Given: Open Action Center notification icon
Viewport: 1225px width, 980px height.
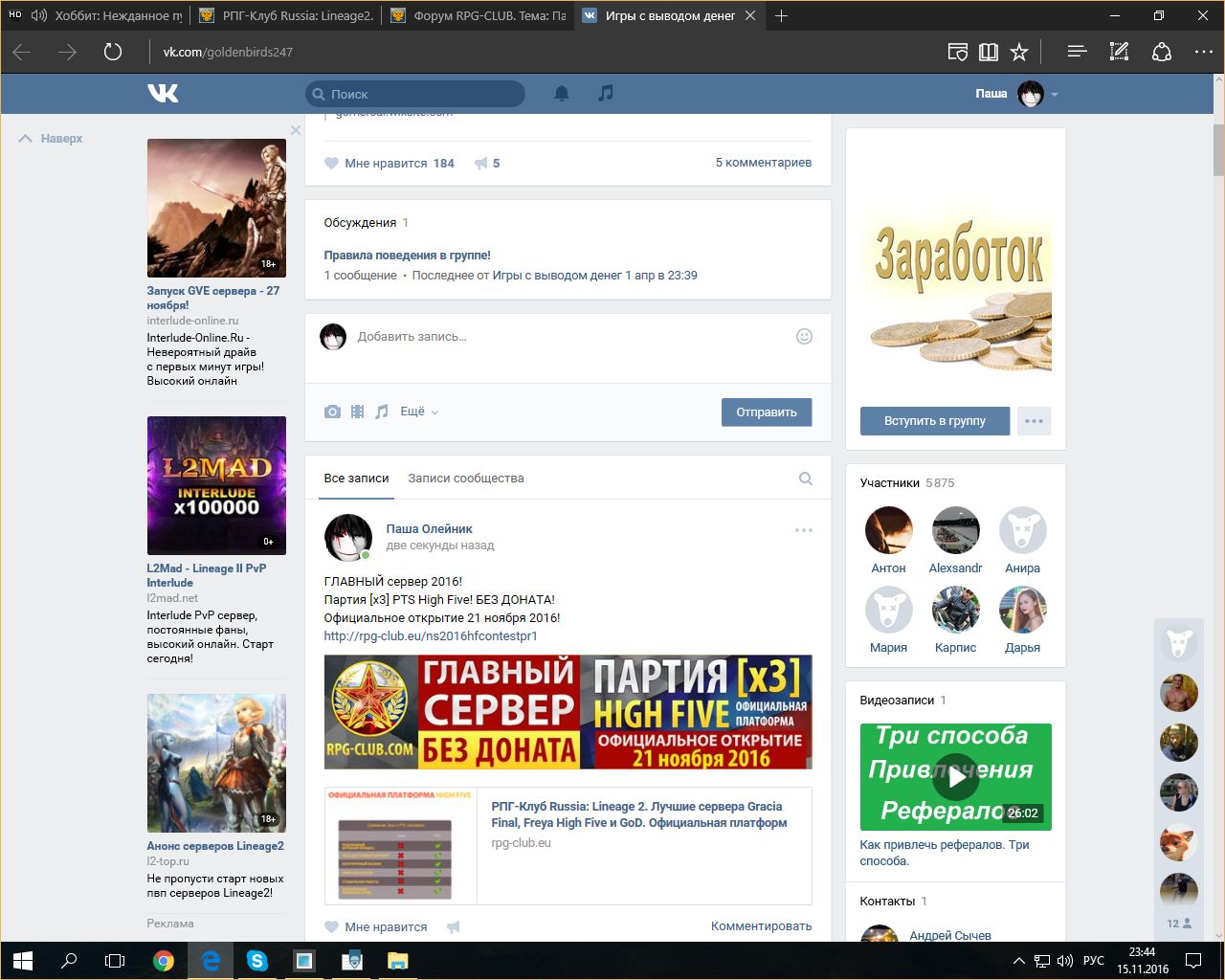Looking at the screenshot, I should click(1193, 961).
